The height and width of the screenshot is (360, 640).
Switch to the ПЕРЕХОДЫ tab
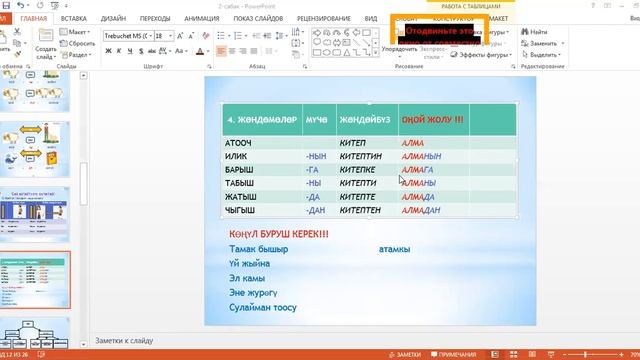(x=155, y=18)
